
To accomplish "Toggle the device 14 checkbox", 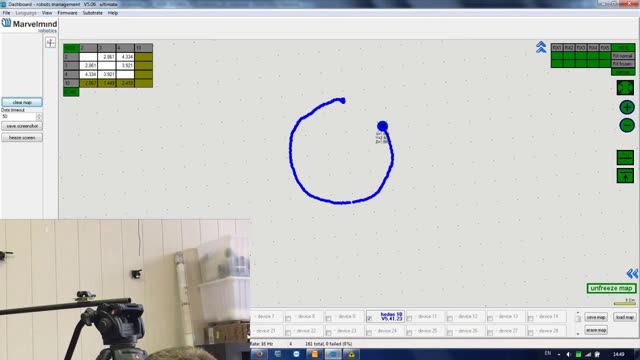I will (x=531, y=318).
